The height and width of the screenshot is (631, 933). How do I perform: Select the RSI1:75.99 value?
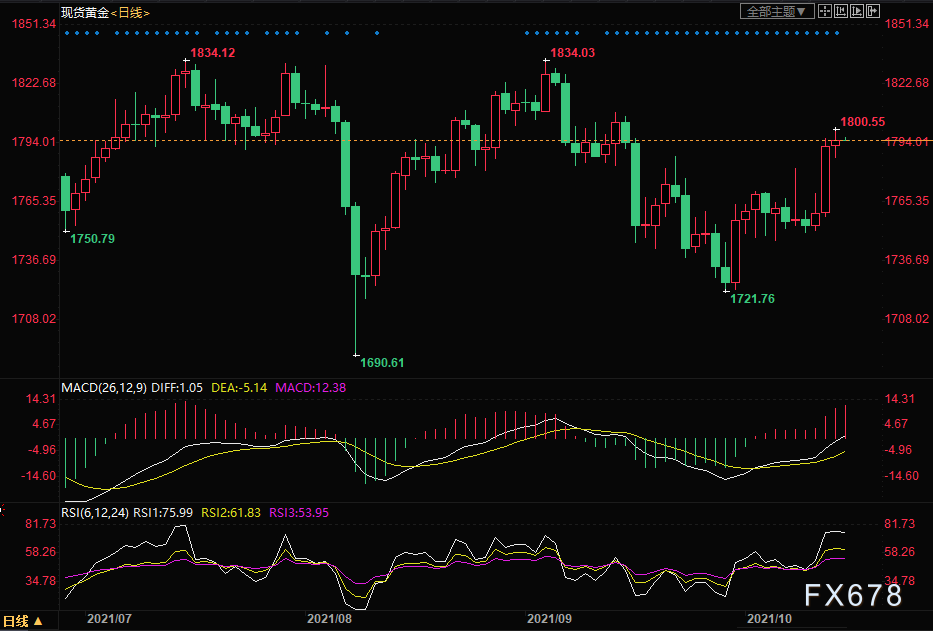pos(162,513)
